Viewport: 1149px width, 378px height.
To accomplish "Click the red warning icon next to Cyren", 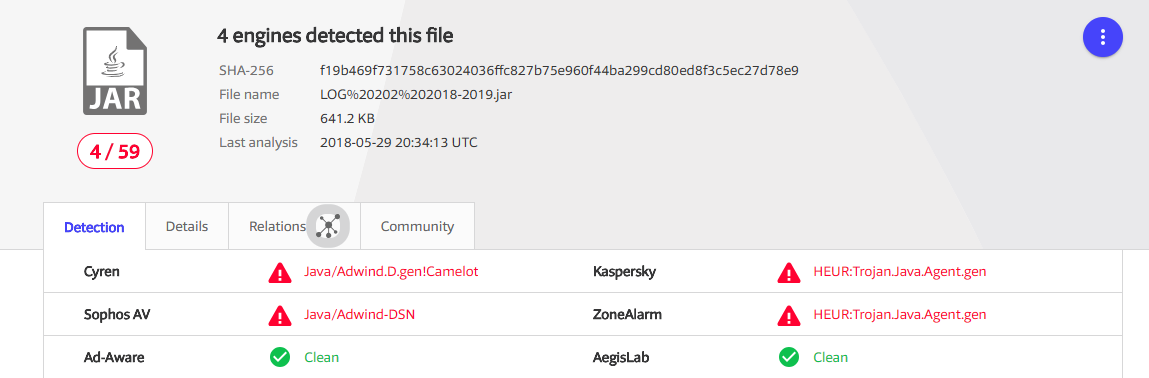I will [280, 273].
